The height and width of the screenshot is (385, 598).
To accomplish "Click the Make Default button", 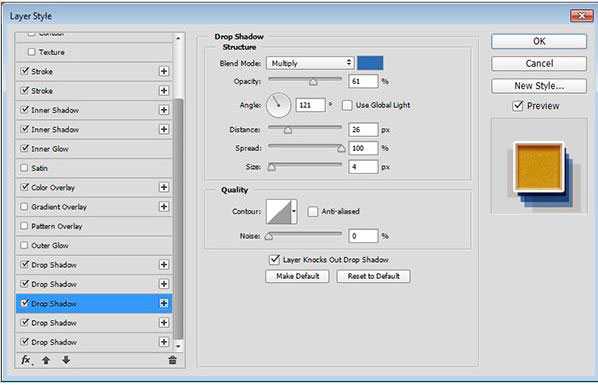I will coord(297,276).
